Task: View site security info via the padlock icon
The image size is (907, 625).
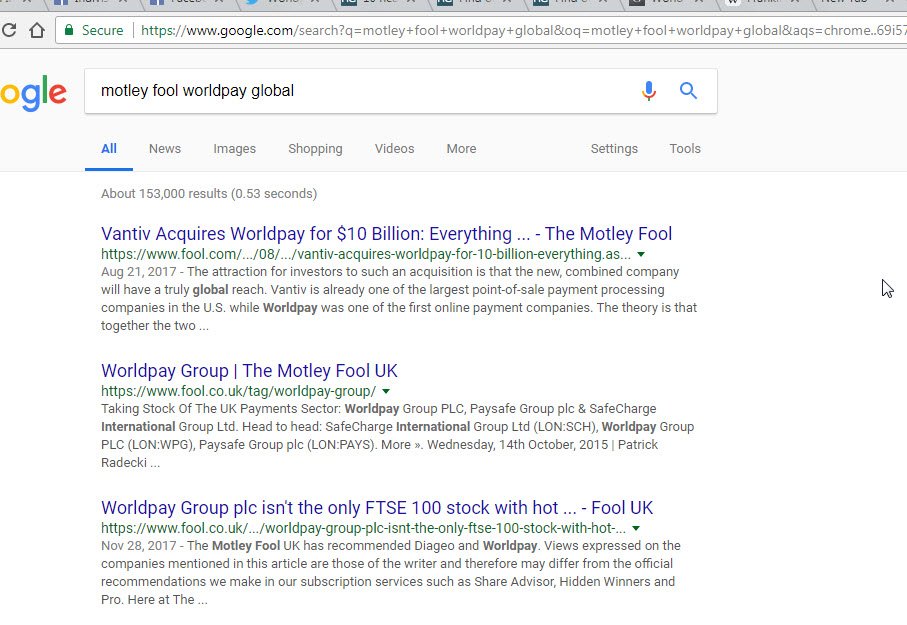Action: pyautogui.click(x=69, y=30)
